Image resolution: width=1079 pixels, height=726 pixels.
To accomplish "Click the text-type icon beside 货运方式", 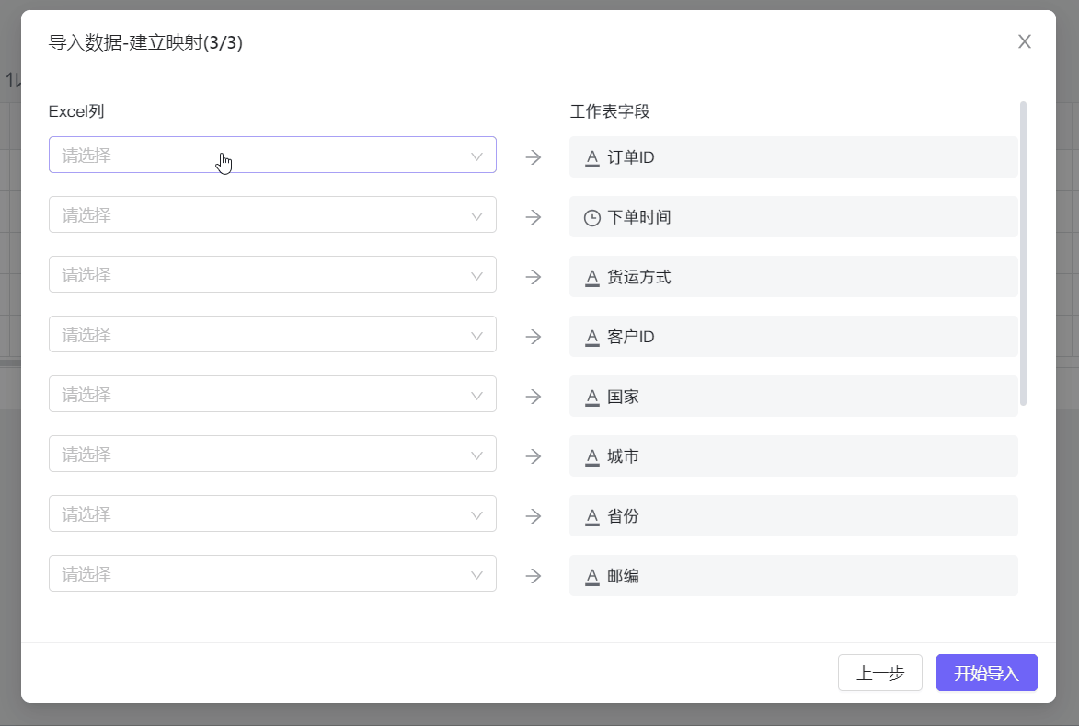I will coord(592,277).
